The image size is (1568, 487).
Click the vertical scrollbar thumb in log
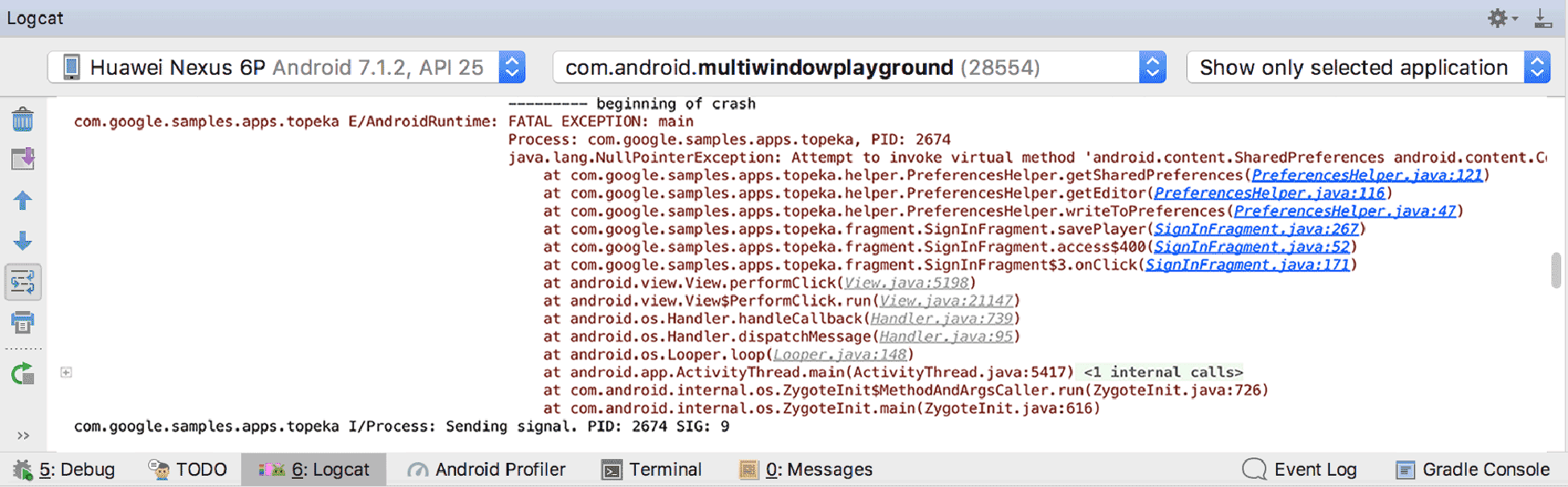[x=1556, y=270]
